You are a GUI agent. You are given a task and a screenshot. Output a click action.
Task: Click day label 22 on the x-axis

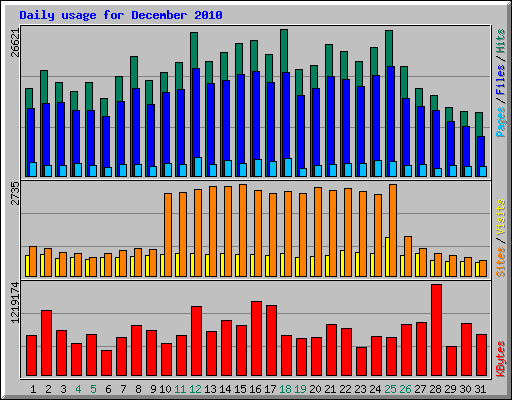pyautogui.click(x=345, y=389)
